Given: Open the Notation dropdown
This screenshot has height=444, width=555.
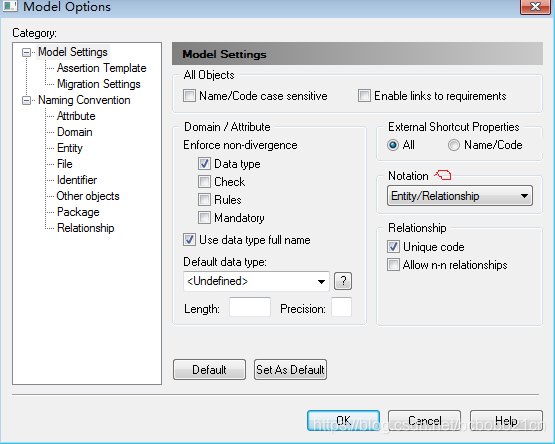Looking at the screenshot, I should [460, 196].
